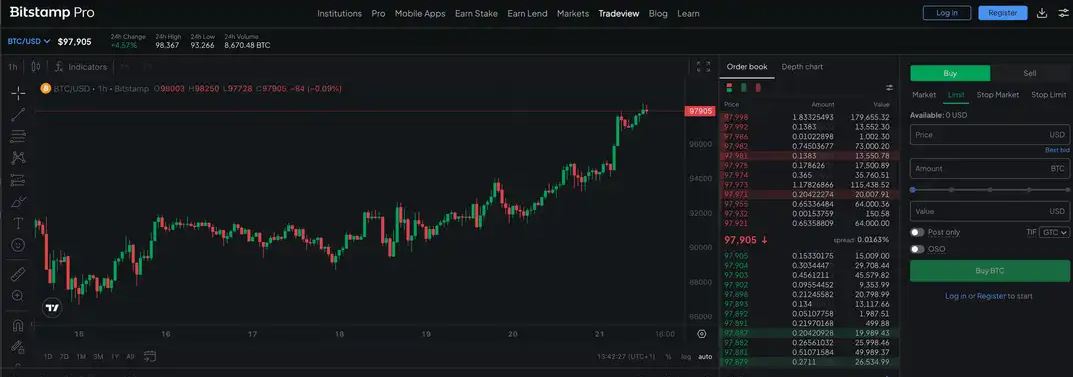Click the candlestick chart style icon
Image resolution: width=1073 pixels, height=377 pixels.
point(36,67)
